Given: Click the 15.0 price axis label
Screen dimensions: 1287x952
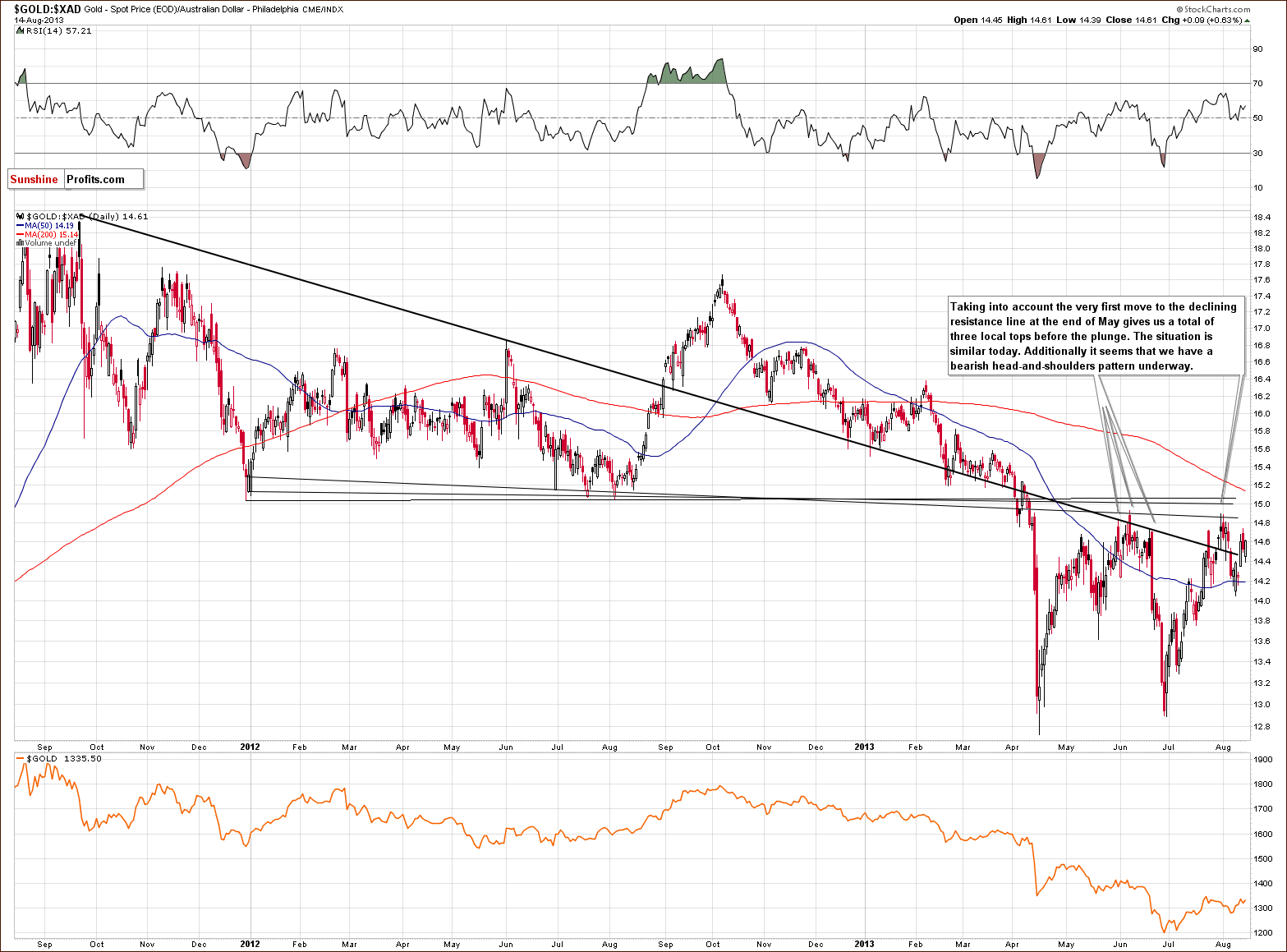Looking at the screenshot, I should click(x=1262, y=504).
